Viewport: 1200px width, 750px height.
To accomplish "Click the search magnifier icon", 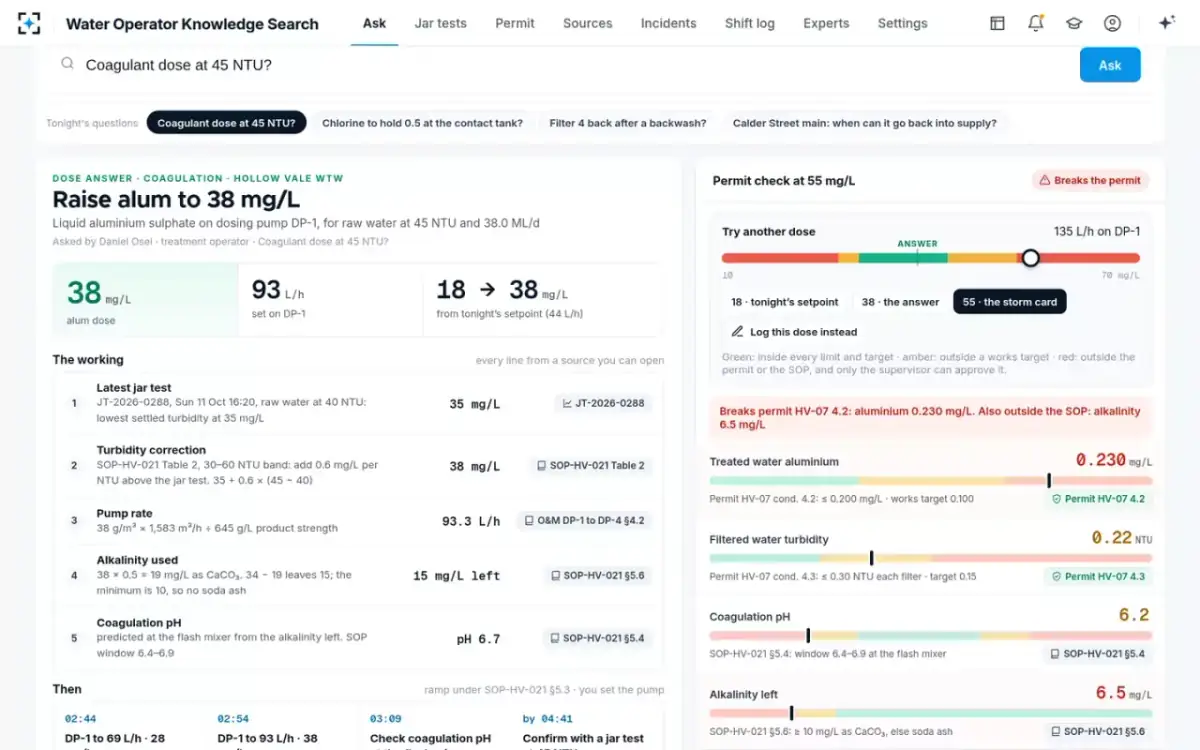I will (67, 64).
